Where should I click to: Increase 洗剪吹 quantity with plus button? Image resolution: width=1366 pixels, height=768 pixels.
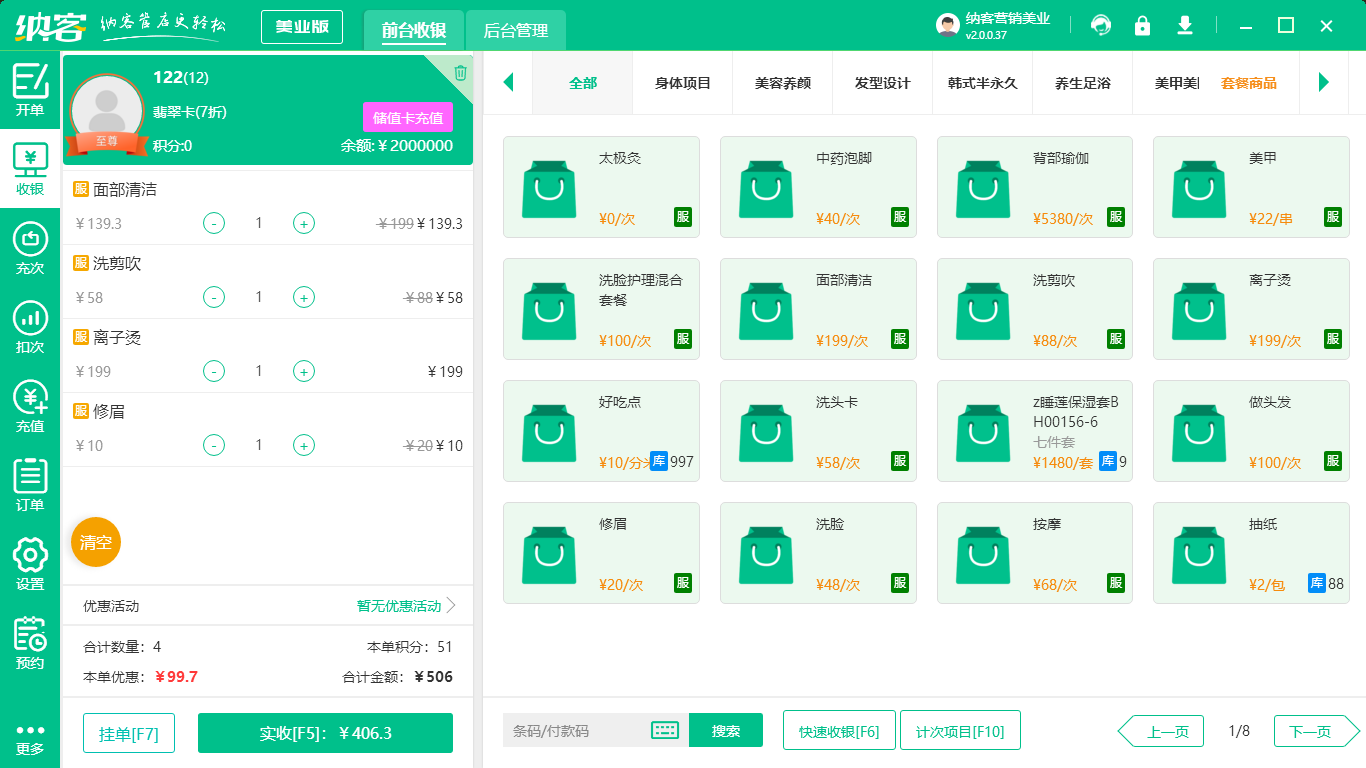point(303,297)
